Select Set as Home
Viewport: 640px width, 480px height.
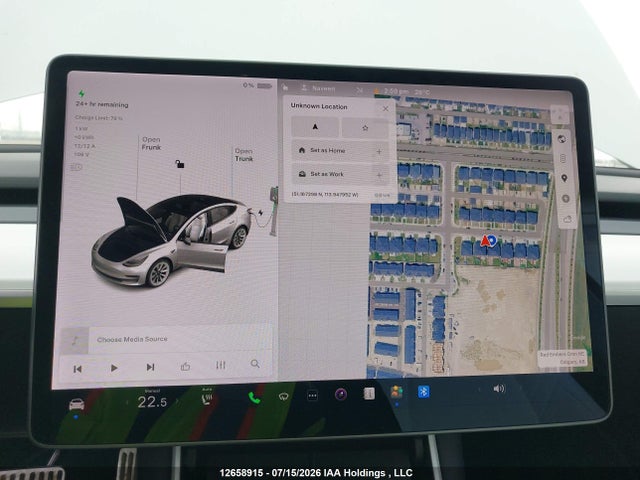click(x=340, y=151)
